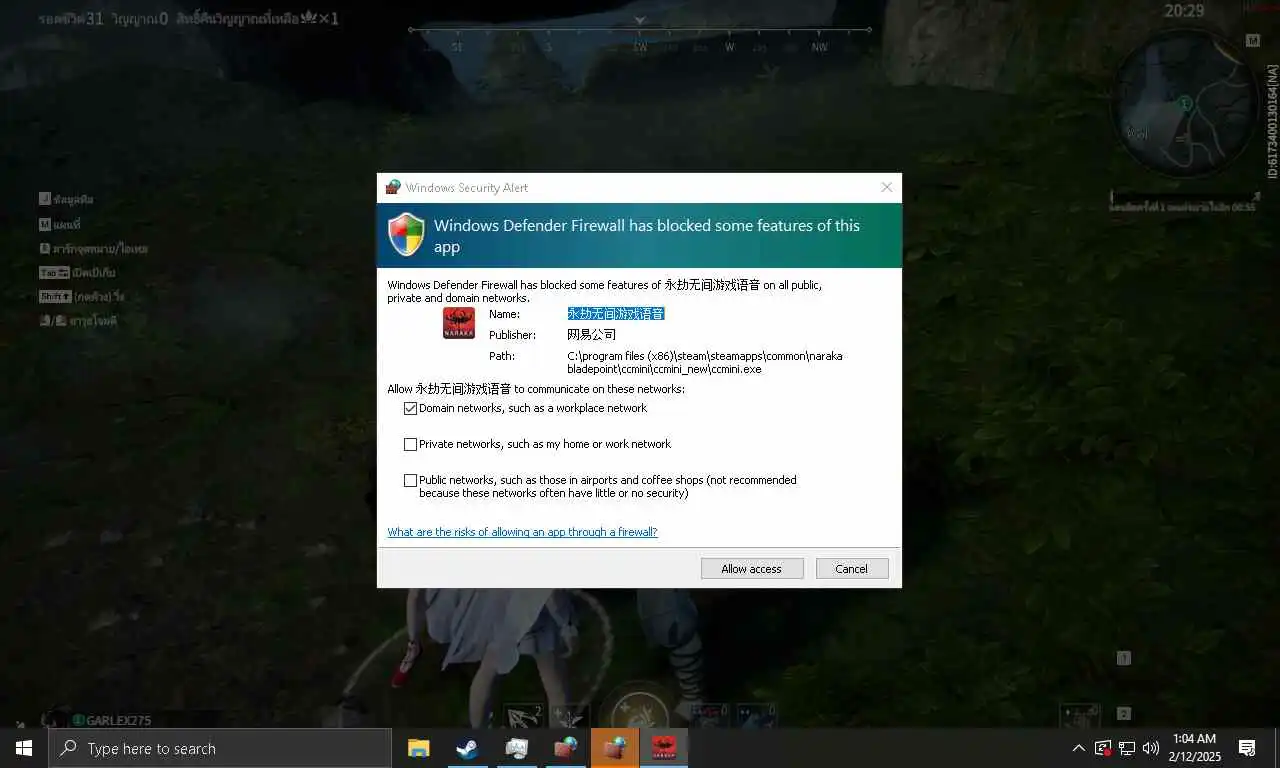Viewport: 1280px width, 768px height.
Task: Open the volume control tray icon
Action: (1151, 748)
